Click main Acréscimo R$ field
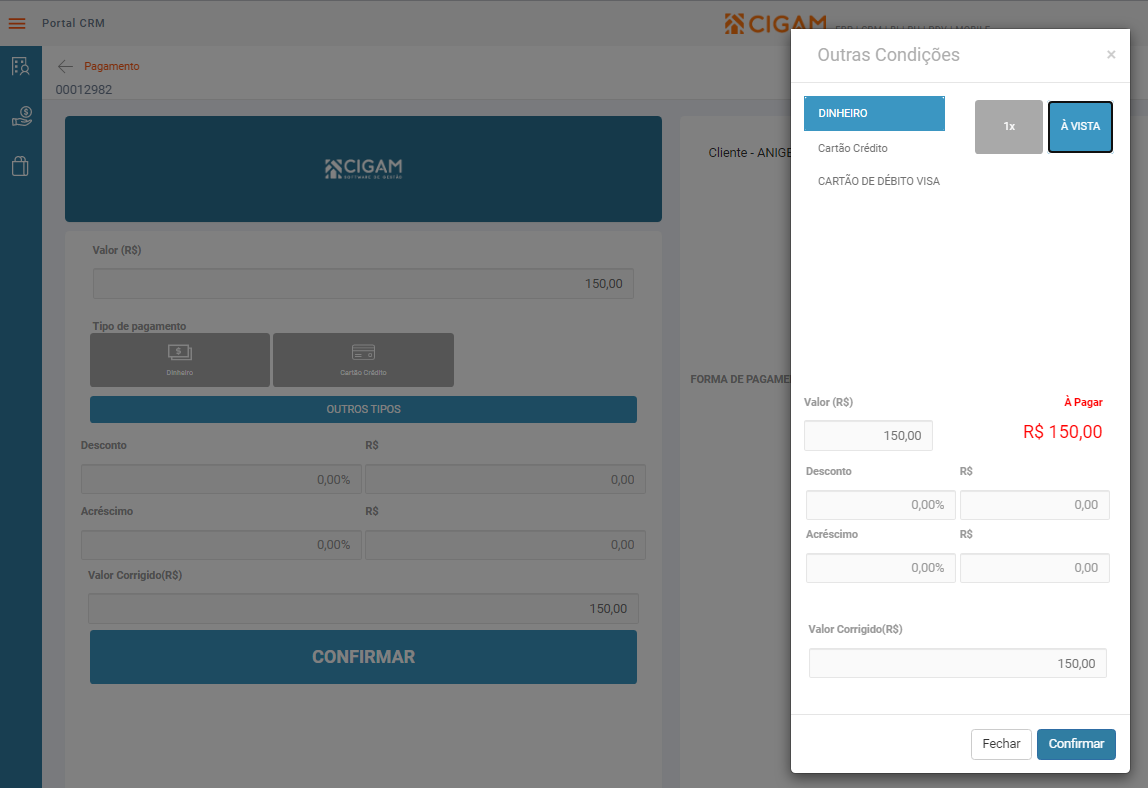The height and width of the screenshot is (788, 1148). [x=505, y=545]
